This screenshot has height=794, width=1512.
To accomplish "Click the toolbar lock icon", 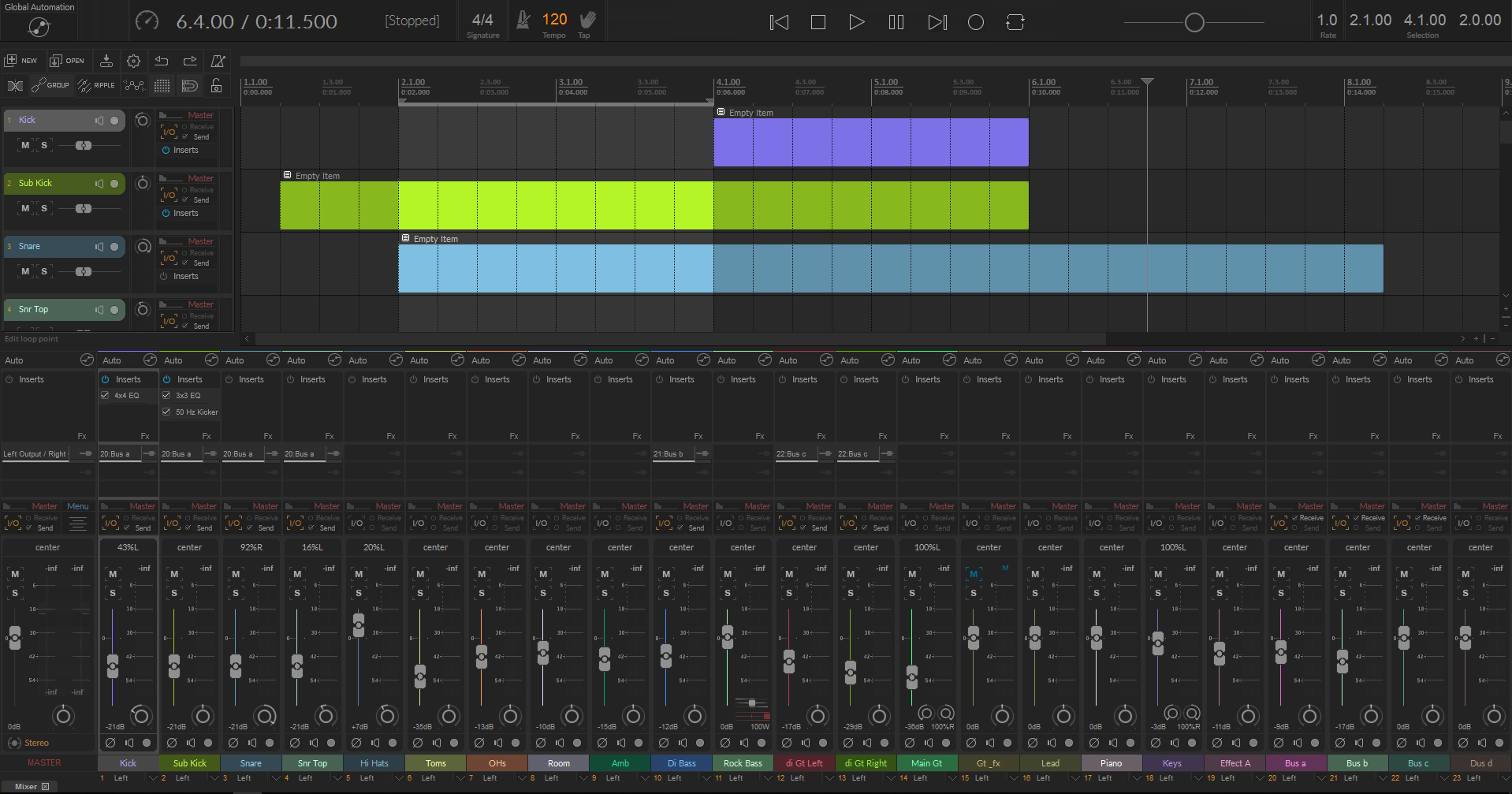I will pos(216,85).
